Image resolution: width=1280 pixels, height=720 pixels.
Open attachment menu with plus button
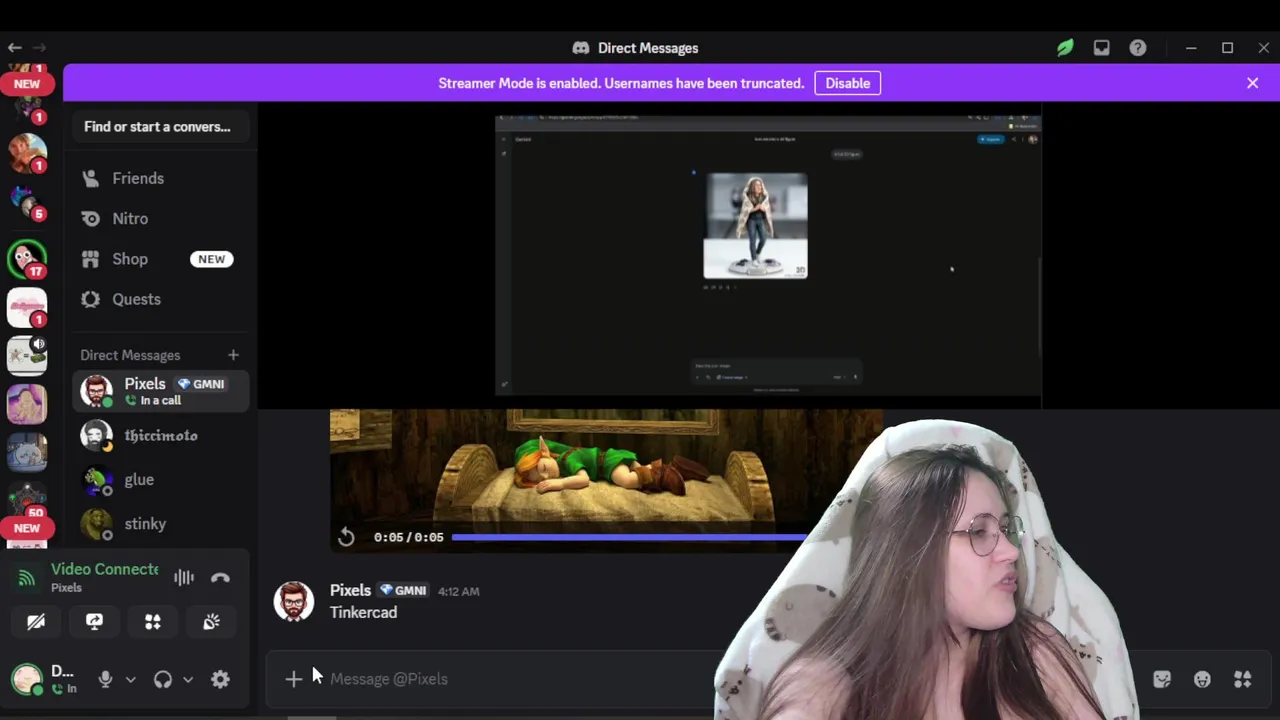tap(293, 679)
